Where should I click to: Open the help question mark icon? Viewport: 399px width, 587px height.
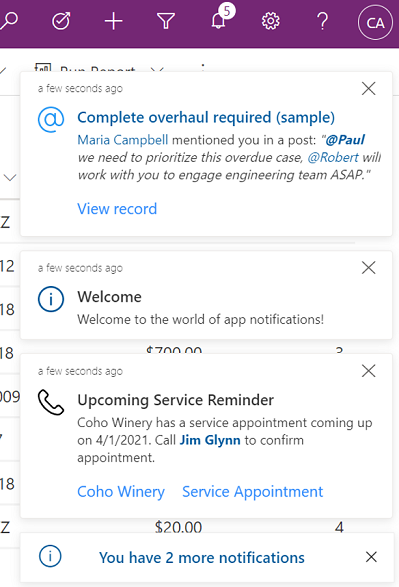click(323, 21)
